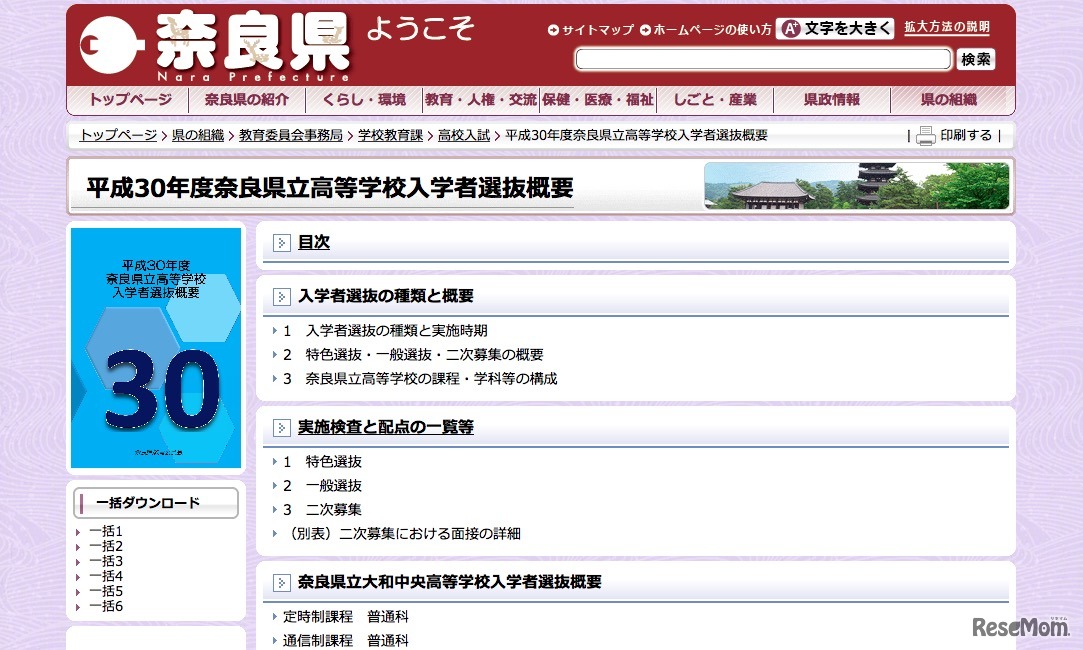This screenshot has width=1083, height=650.
Task: Open 2 一般選抜 under 実施検査と配点
Action: coord(322,486)
